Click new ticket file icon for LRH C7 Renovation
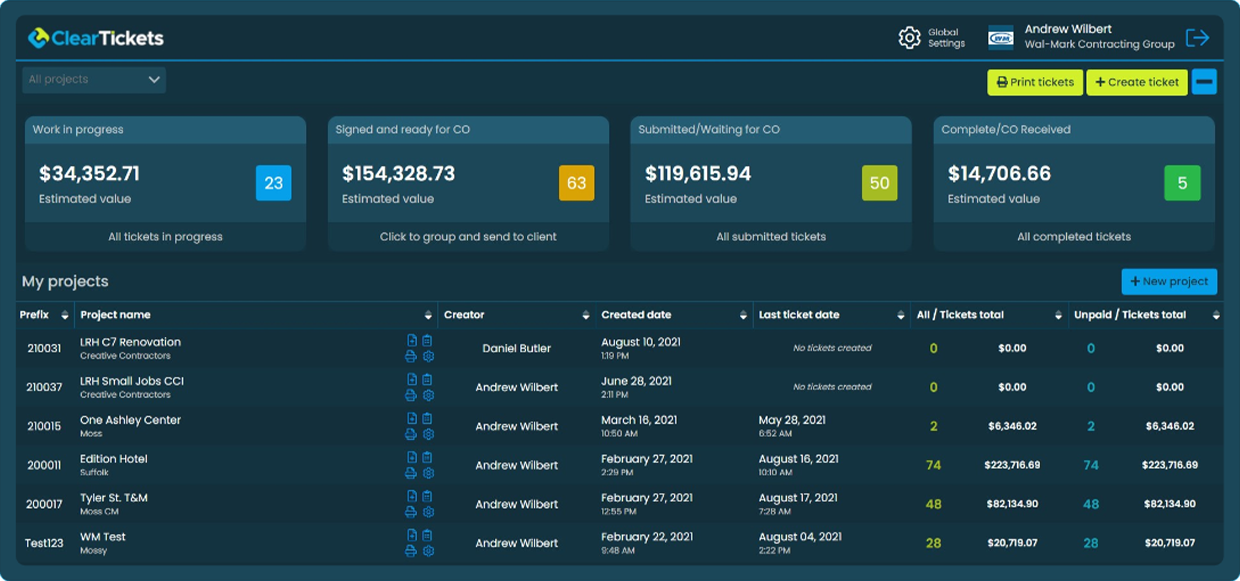Screen dimensions: 1240x581 click(x=412, y=341)
